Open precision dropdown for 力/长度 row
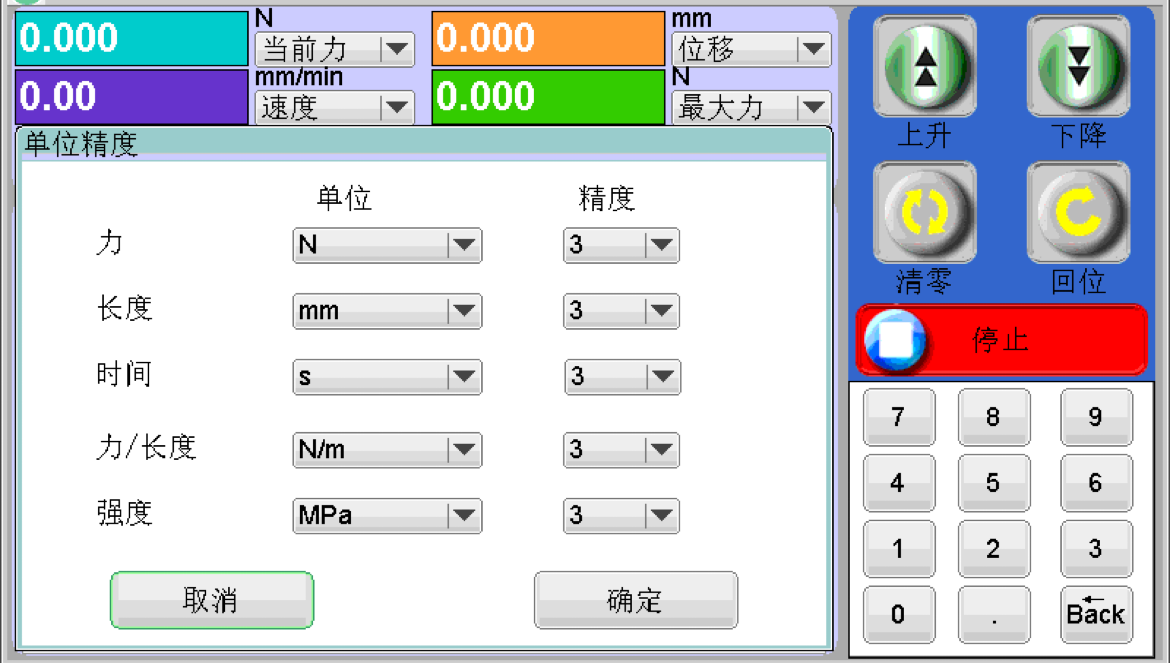The height and width of the screenshot is (663, 1170). click(621, 450)
